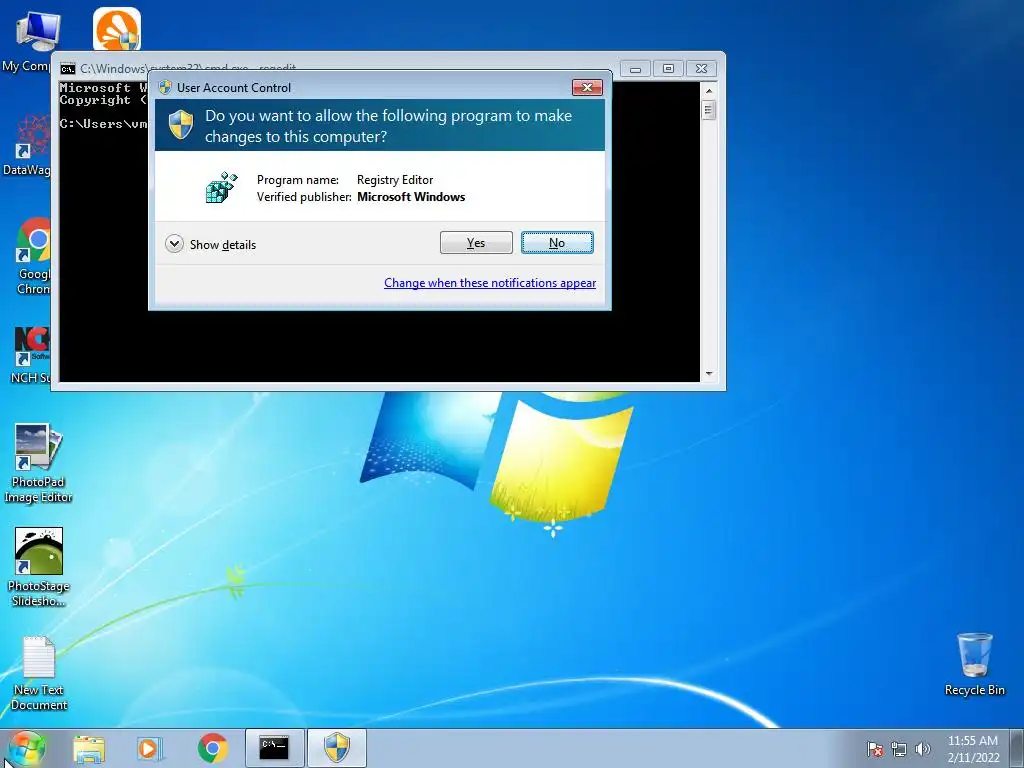
Task: Open Chrome from the taskbar
Action: coord(212,748)
